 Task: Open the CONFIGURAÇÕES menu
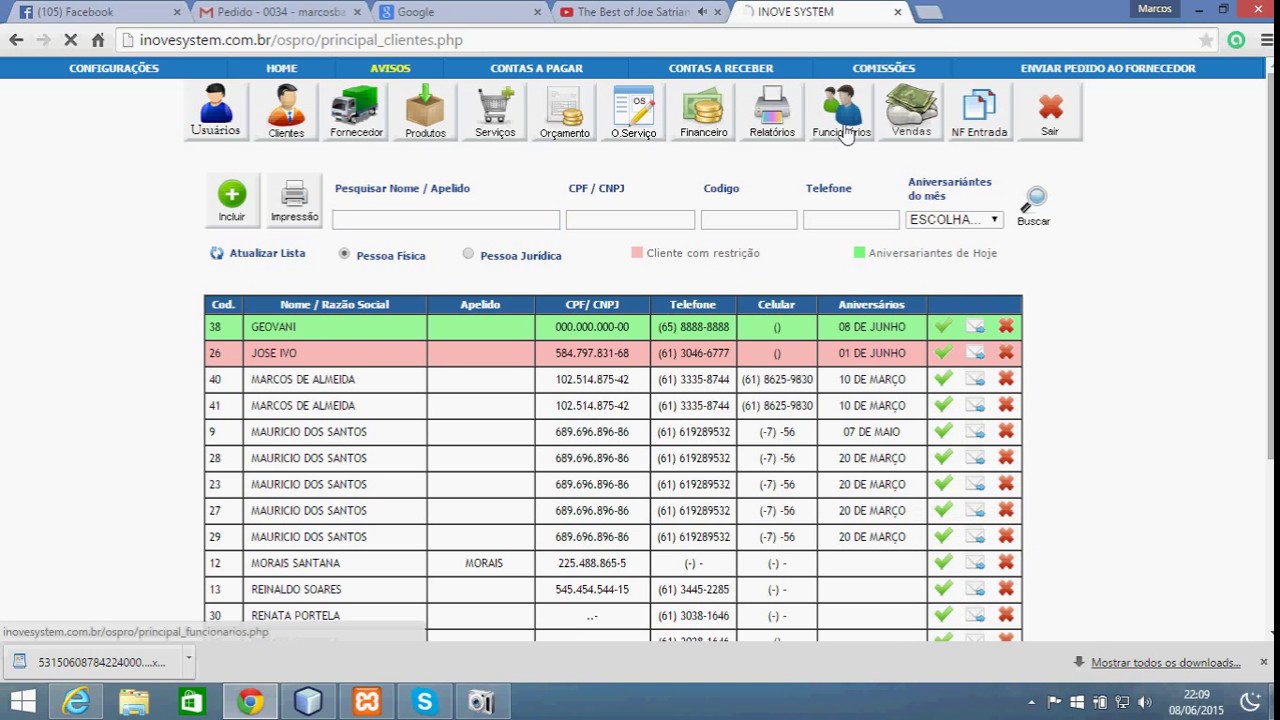[114, 68]
